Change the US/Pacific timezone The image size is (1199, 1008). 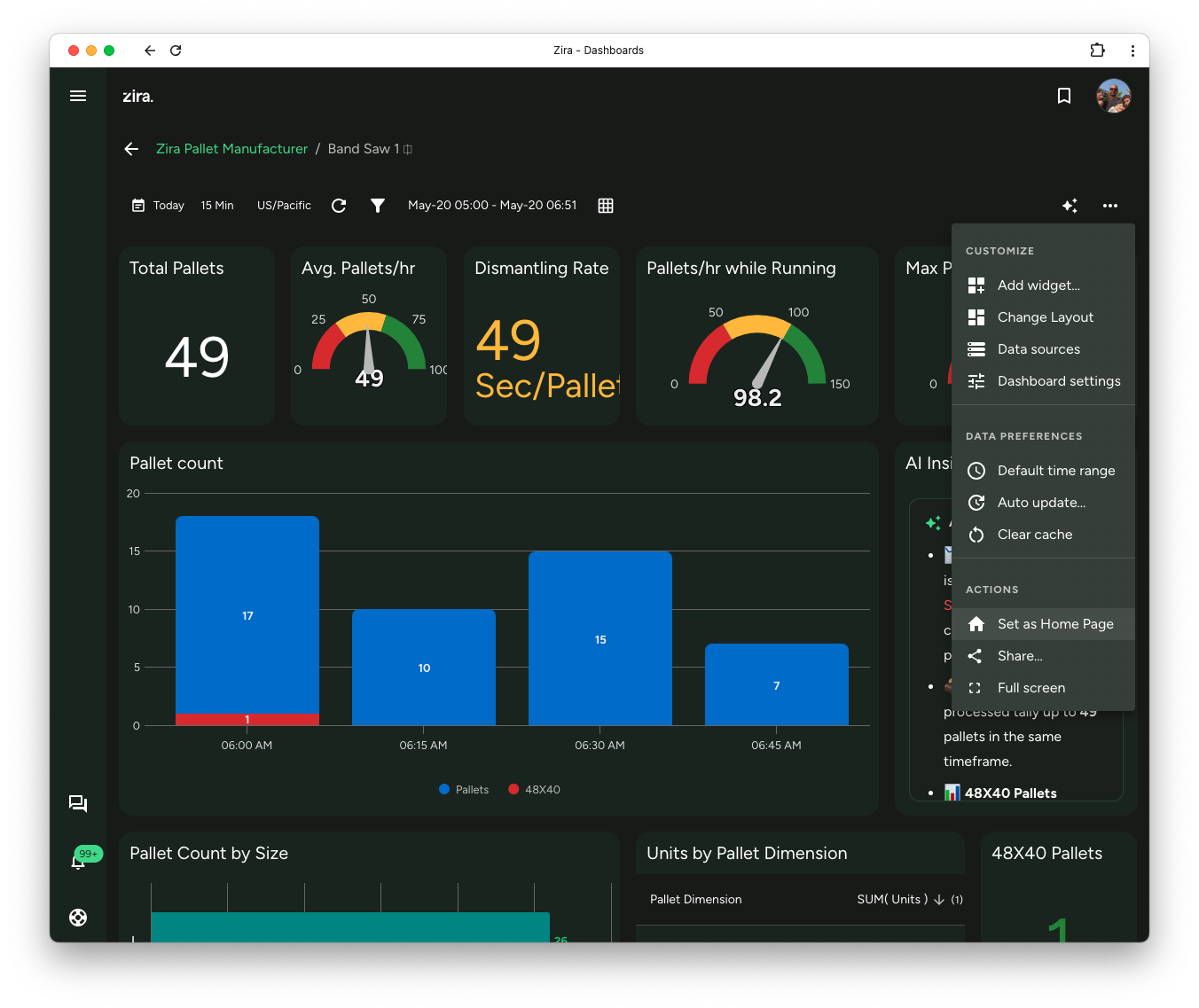(x=284, y=206)
